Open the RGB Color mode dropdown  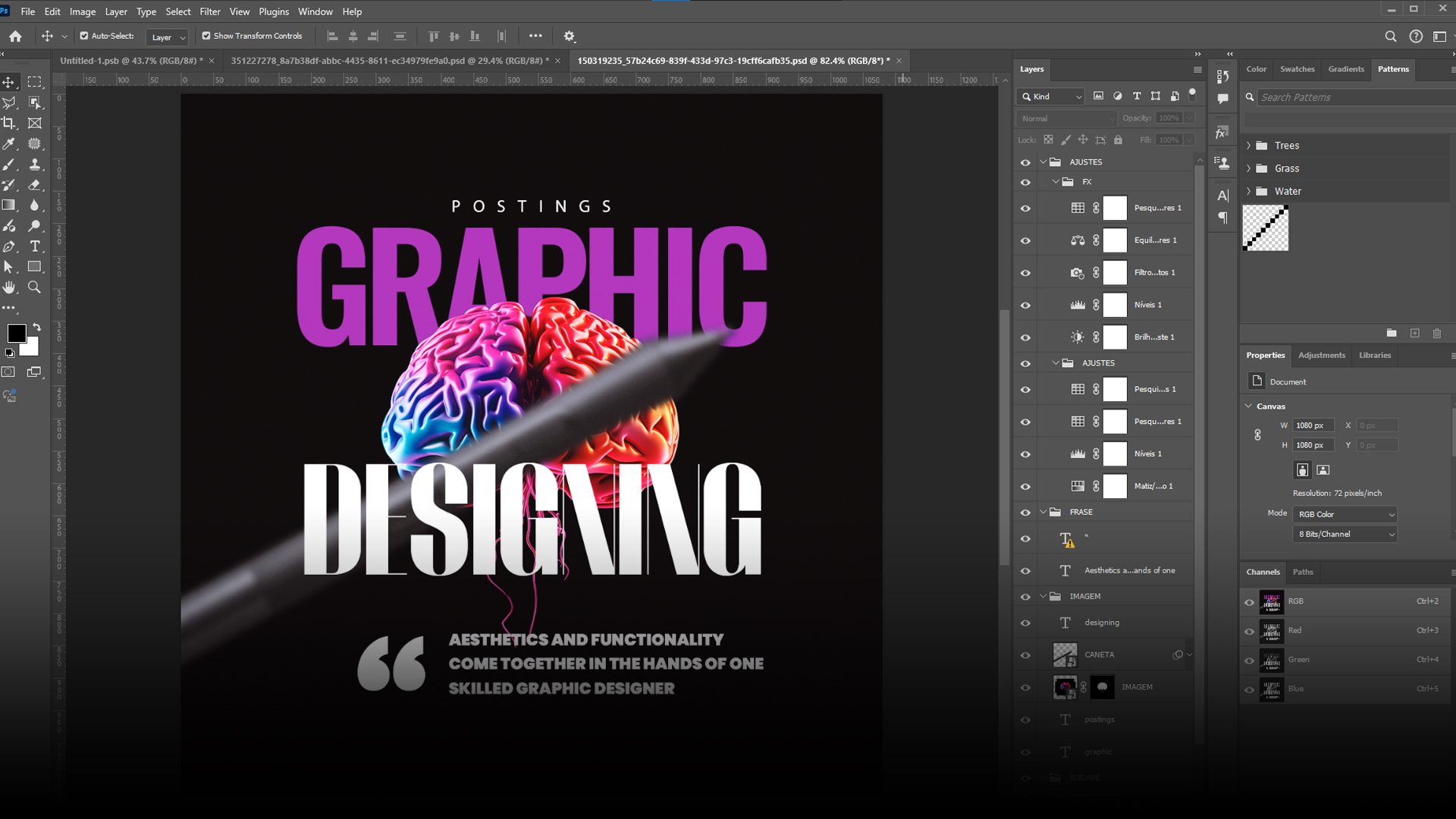[1345, 514]
